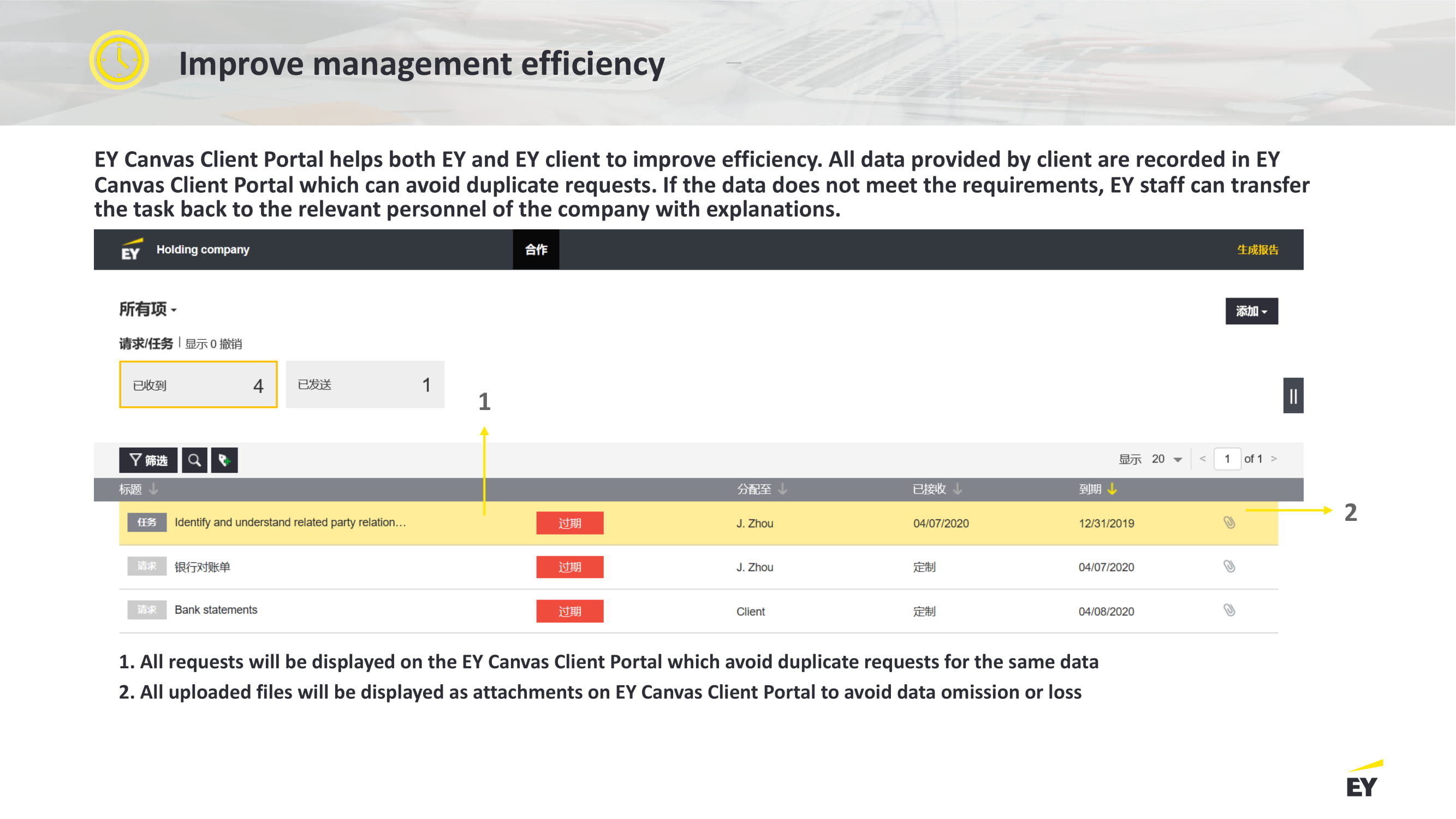This screenshot has width=1456, height=819.
Task: Sort by 已接收 column arrow
Action: (957, 489)
